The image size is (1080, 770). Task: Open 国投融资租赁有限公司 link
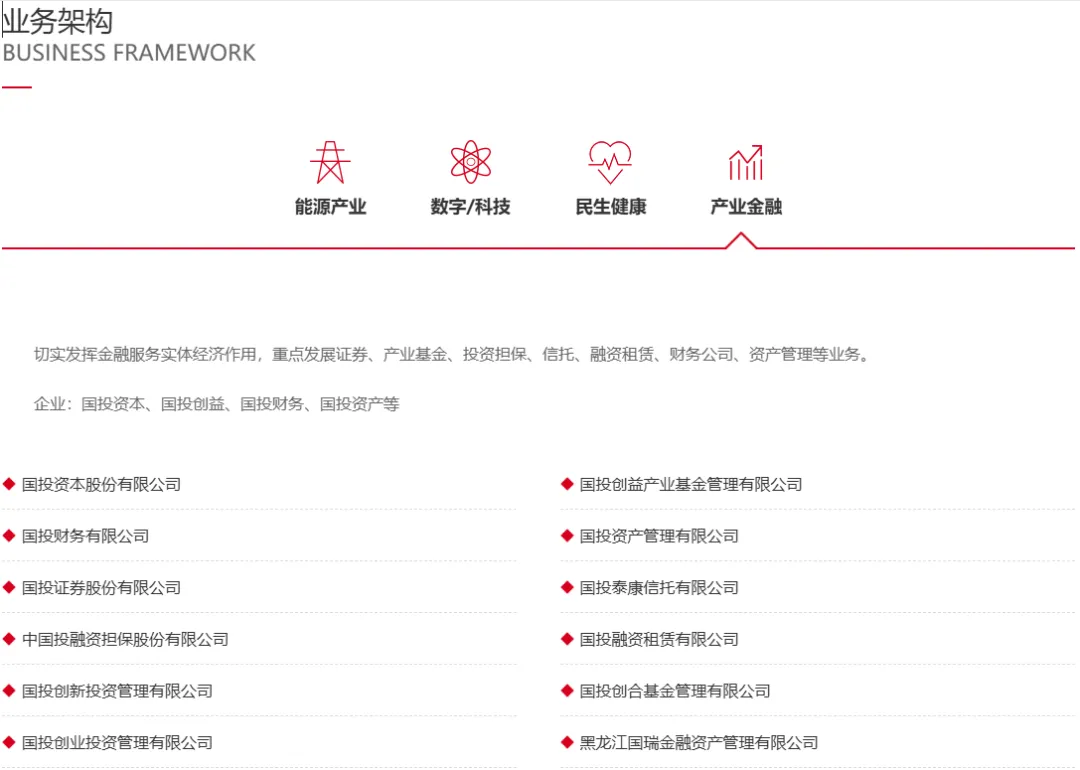(659, 640)
